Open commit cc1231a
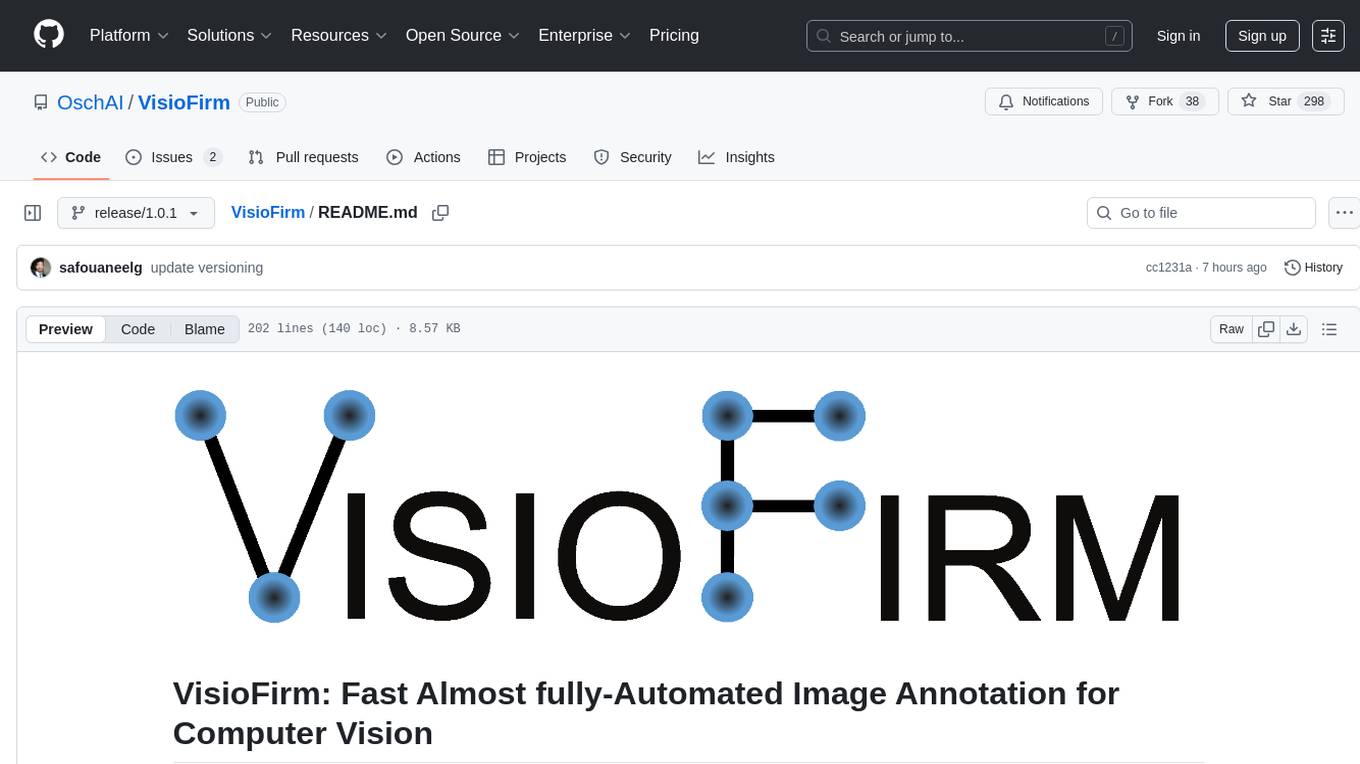Screen dimensions: 1360x764 (1168, 267)
